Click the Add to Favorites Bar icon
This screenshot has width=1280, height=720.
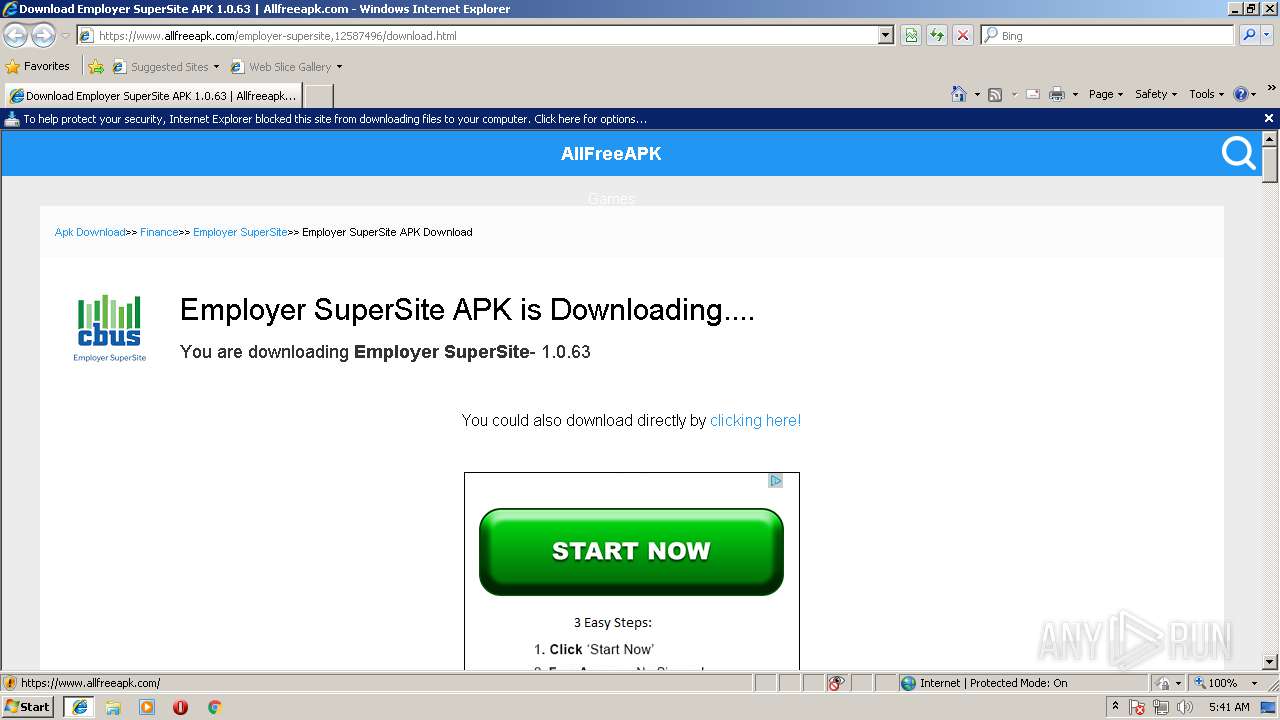(x=96, y=67)
